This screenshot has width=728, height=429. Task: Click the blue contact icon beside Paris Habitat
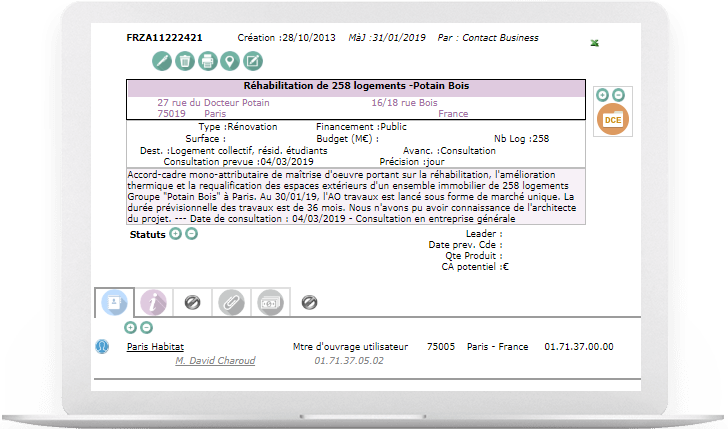point(102,347)
